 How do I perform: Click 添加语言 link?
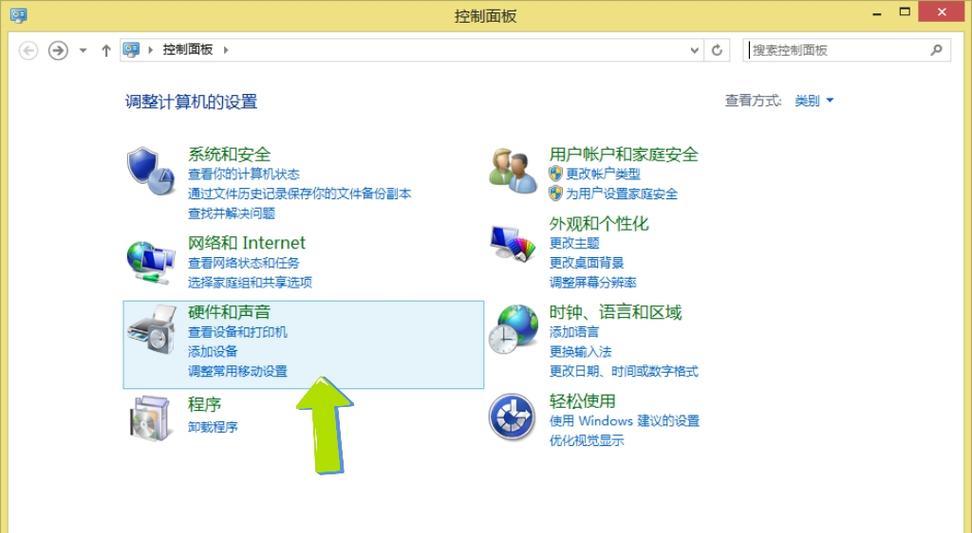click(574, 332)
